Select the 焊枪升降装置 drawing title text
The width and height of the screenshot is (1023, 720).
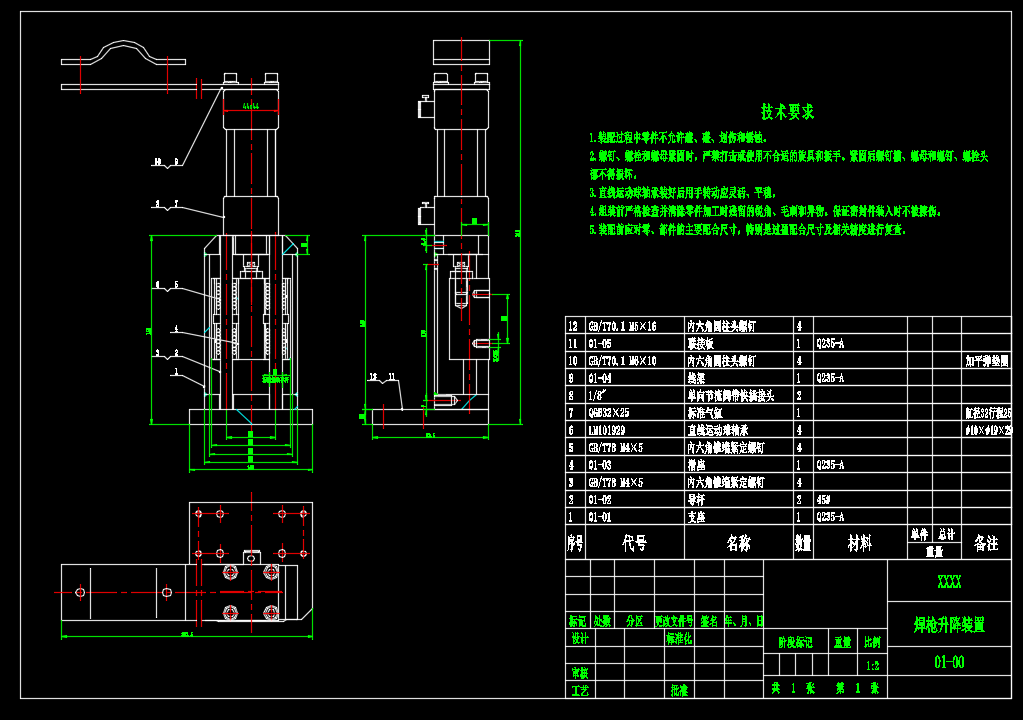tap(949, 625)
